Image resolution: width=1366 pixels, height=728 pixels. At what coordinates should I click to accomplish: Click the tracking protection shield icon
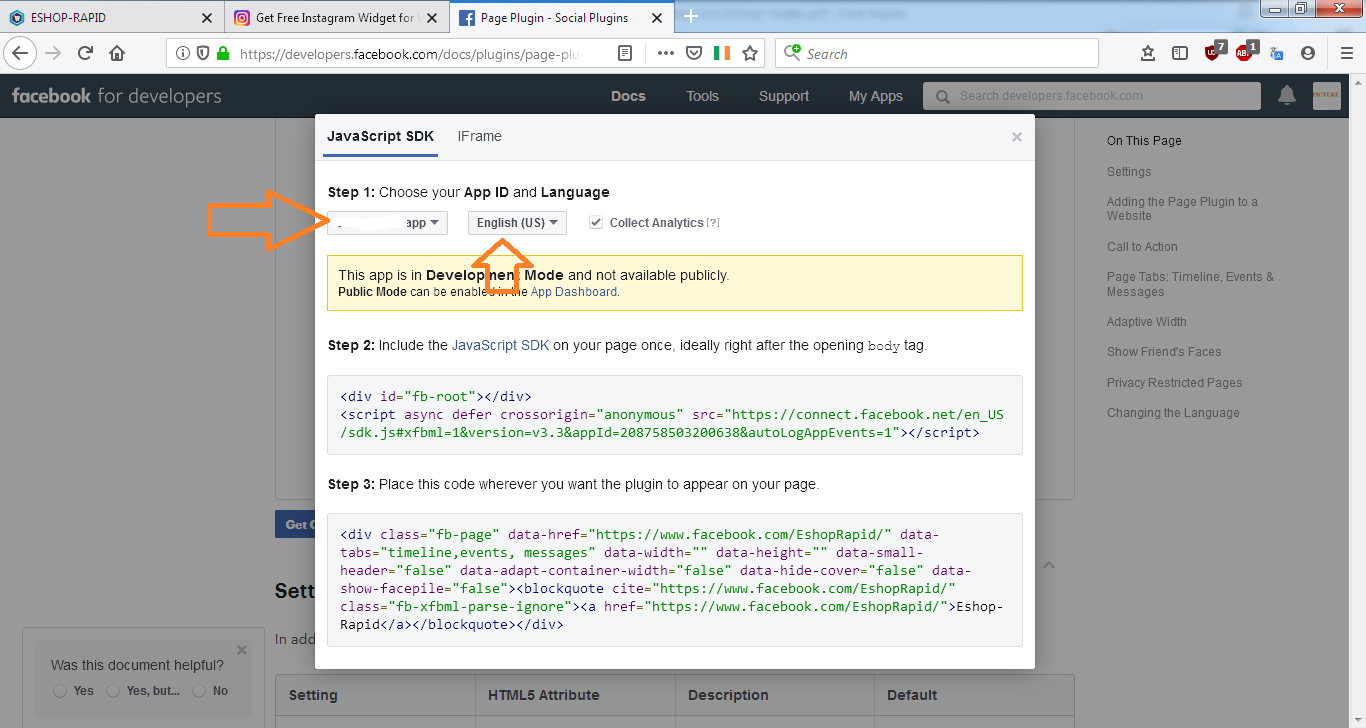coord(201,53)
